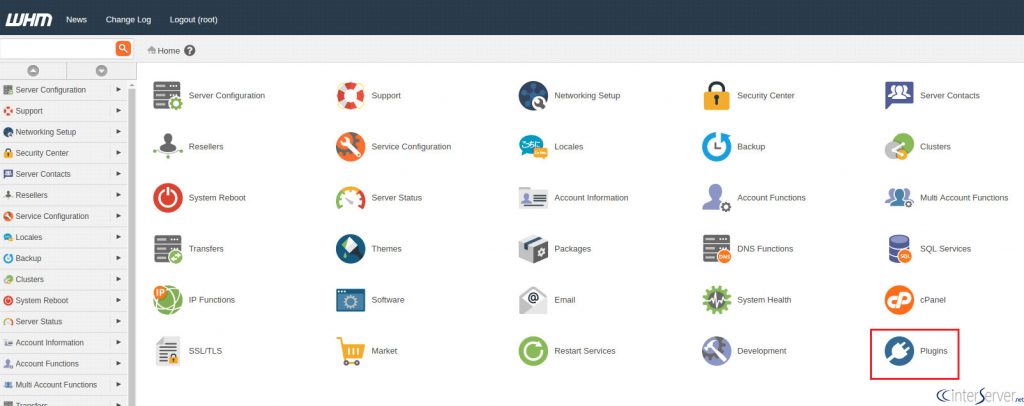Expand Security Center arrow in sidebar

[x=118, y=152]
